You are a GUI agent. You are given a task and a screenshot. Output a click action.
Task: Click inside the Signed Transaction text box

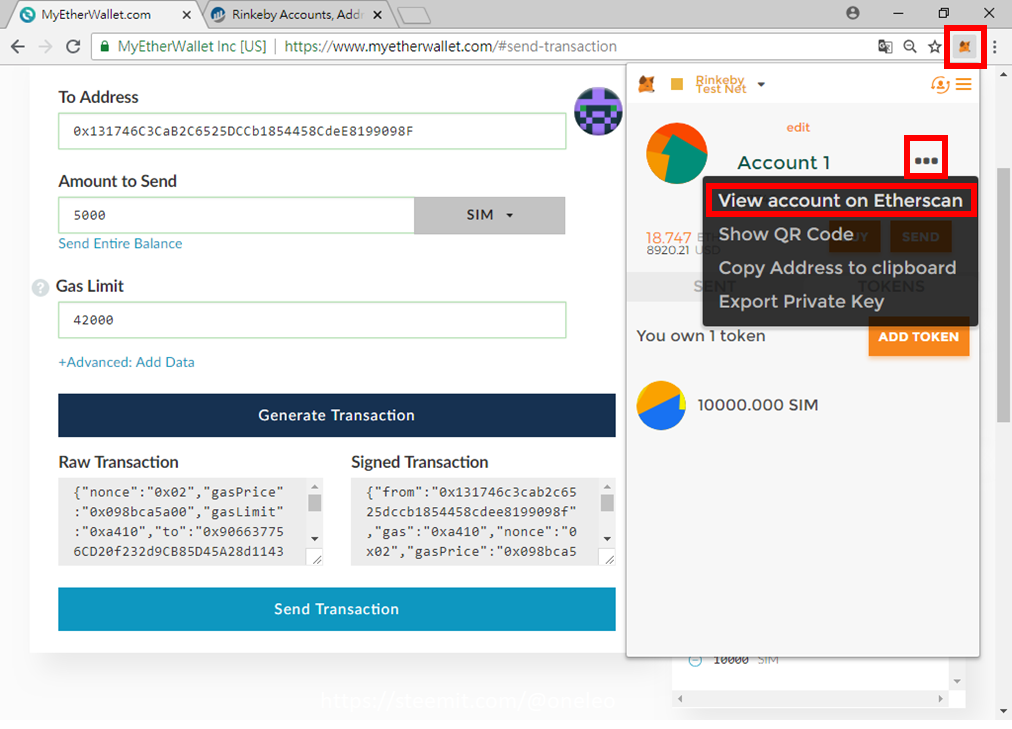475,521
